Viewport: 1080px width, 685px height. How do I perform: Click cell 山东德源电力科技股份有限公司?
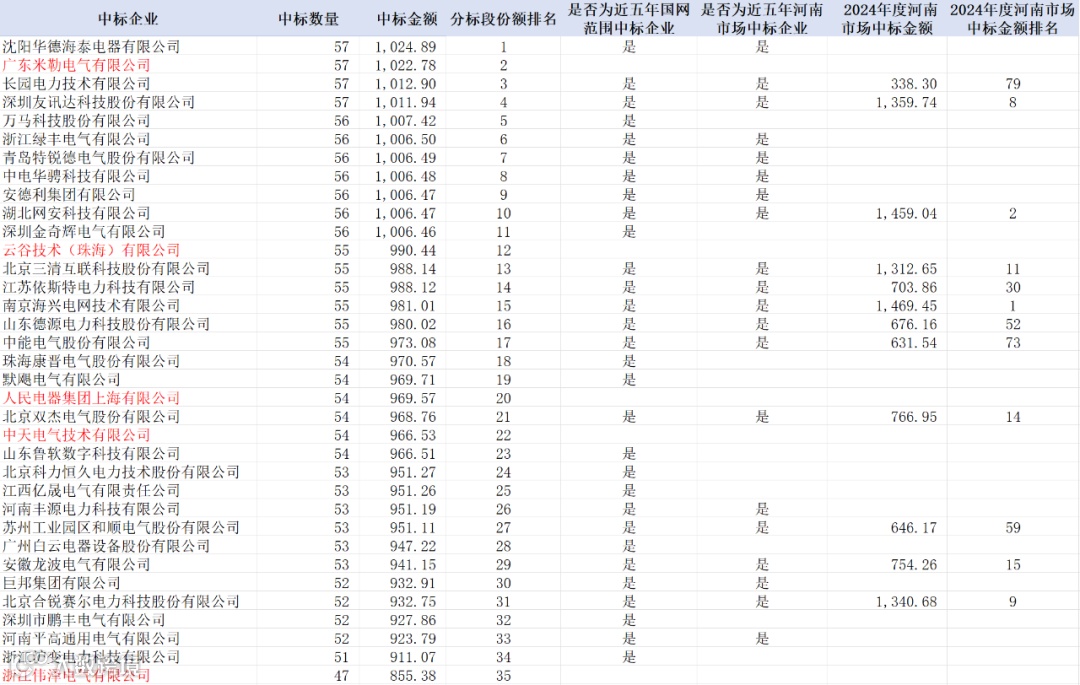(x=106, y=324)
